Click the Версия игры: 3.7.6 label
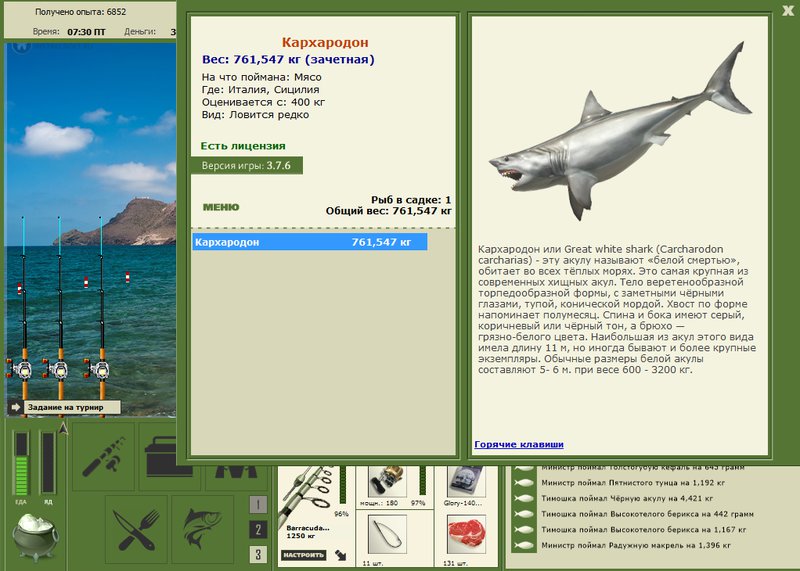The height and width of the screenshot is (571, 800). (x=246, y=166)
